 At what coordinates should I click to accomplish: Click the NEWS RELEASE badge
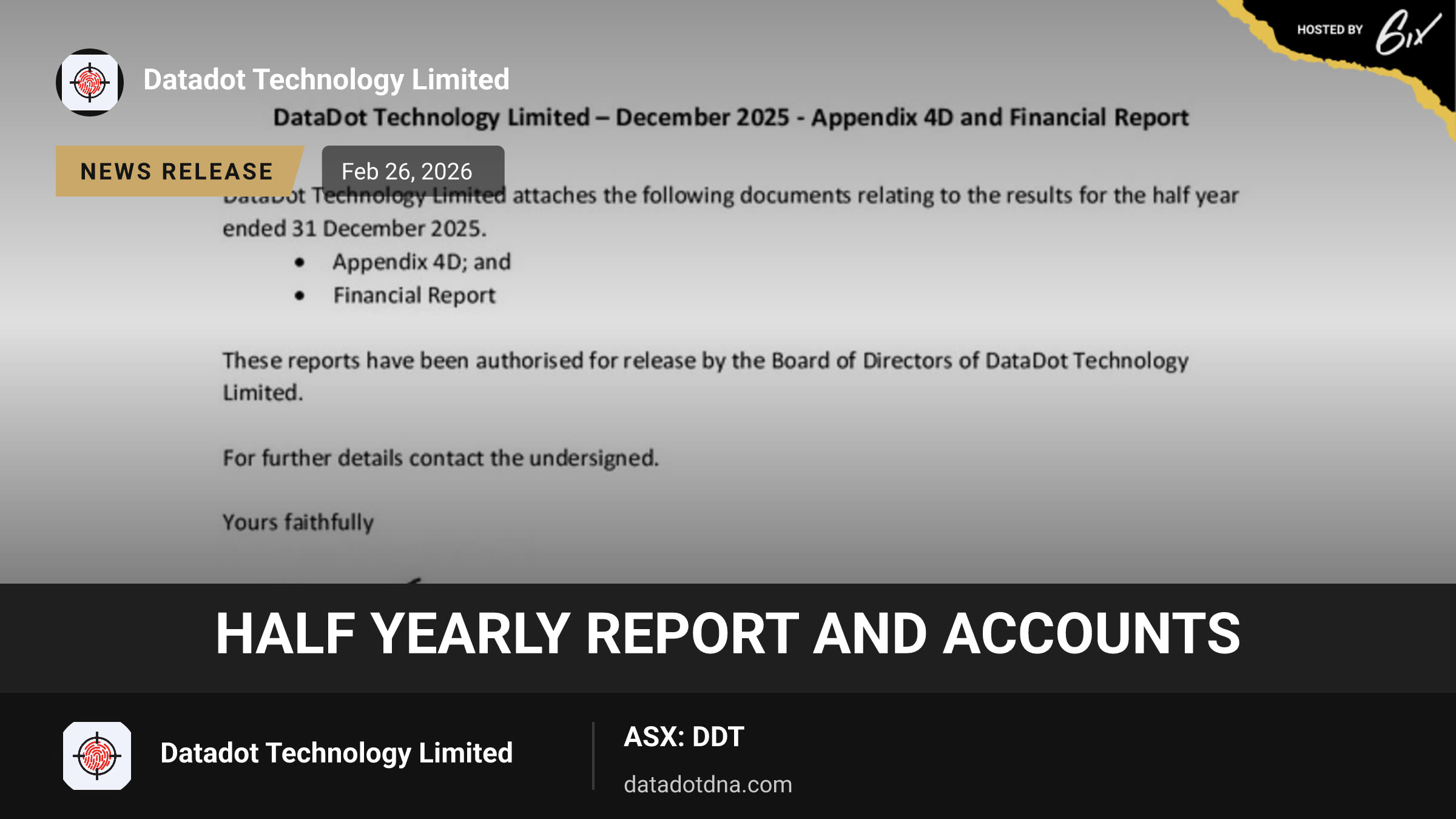tap(177, 171)
